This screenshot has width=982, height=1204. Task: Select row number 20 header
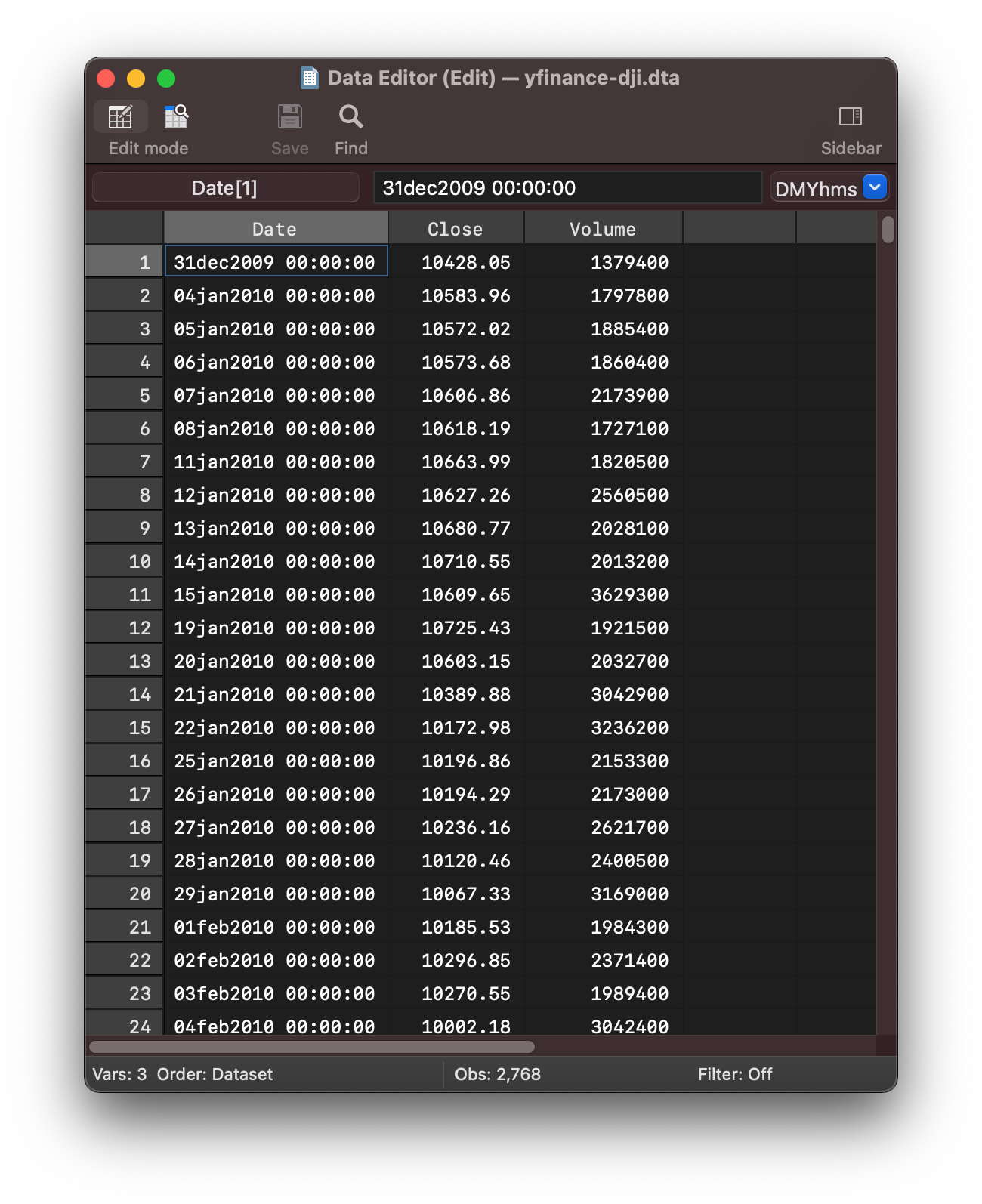click(124, 894)
